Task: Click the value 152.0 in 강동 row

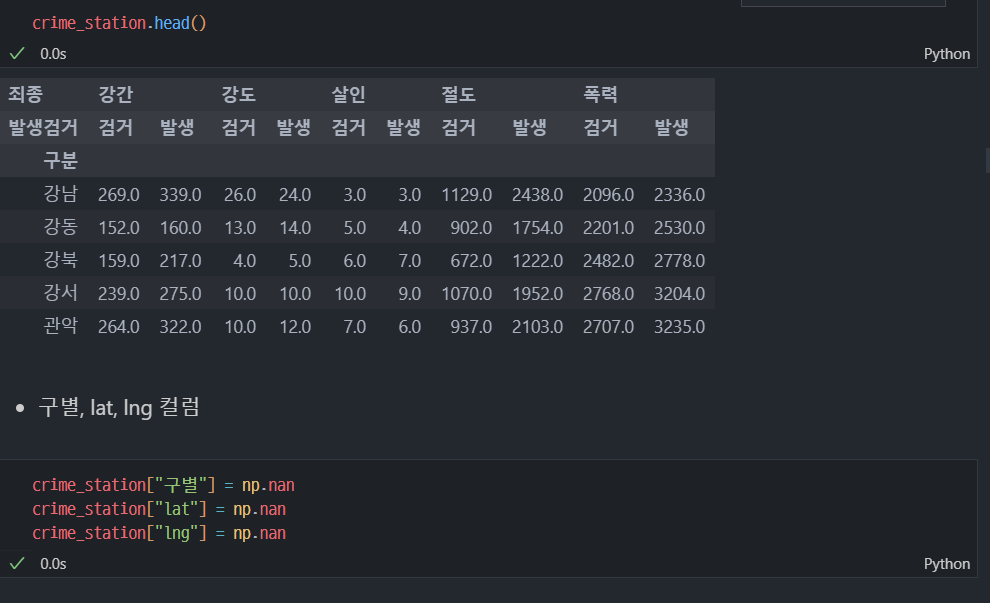Action: [x=119, y=227]
